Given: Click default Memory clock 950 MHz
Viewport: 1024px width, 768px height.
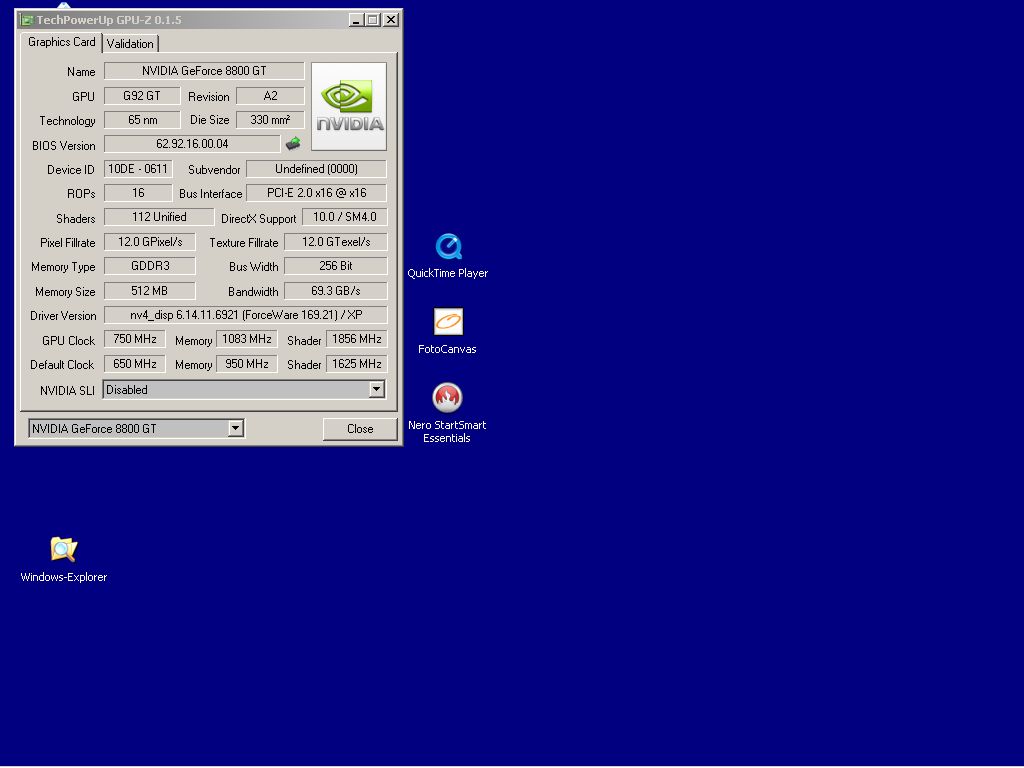Looking at the screenshot, I should point(246,364).
